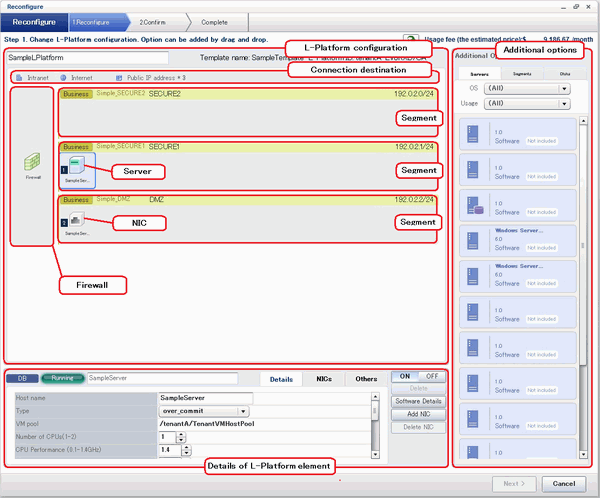Image resolution: width=600 pixels, height=498 pixels.
Task: Increase the Number of CPUs stepper
Action: (181, 434)
